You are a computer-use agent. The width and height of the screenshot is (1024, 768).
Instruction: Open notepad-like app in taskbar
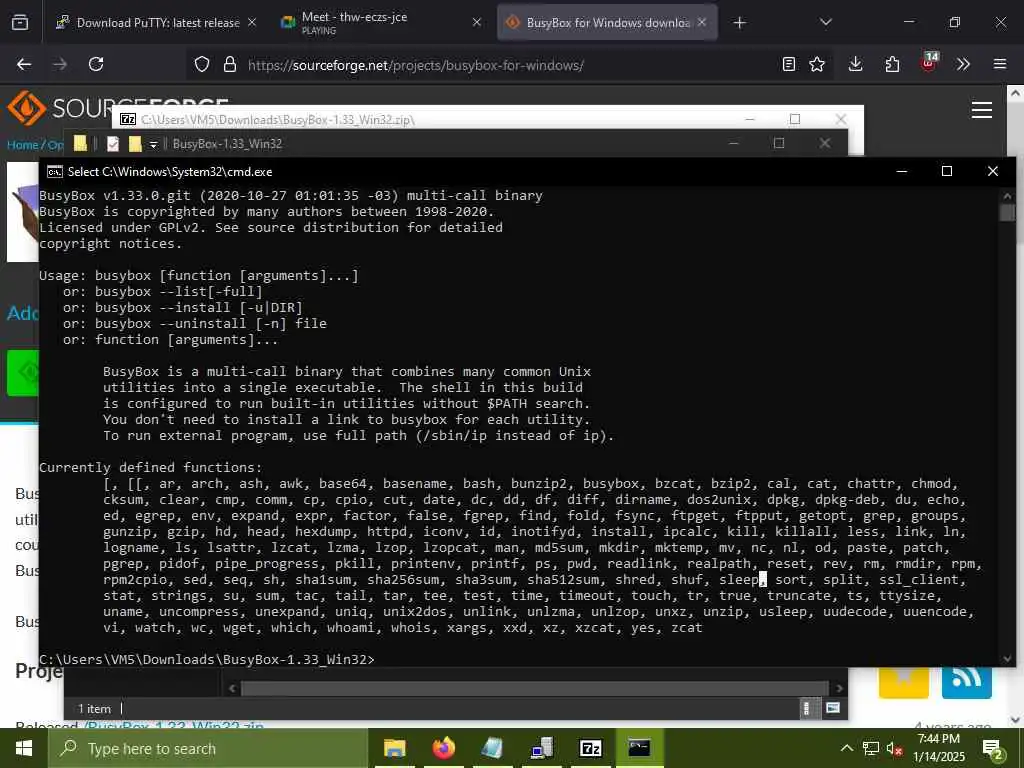[492, 748]
